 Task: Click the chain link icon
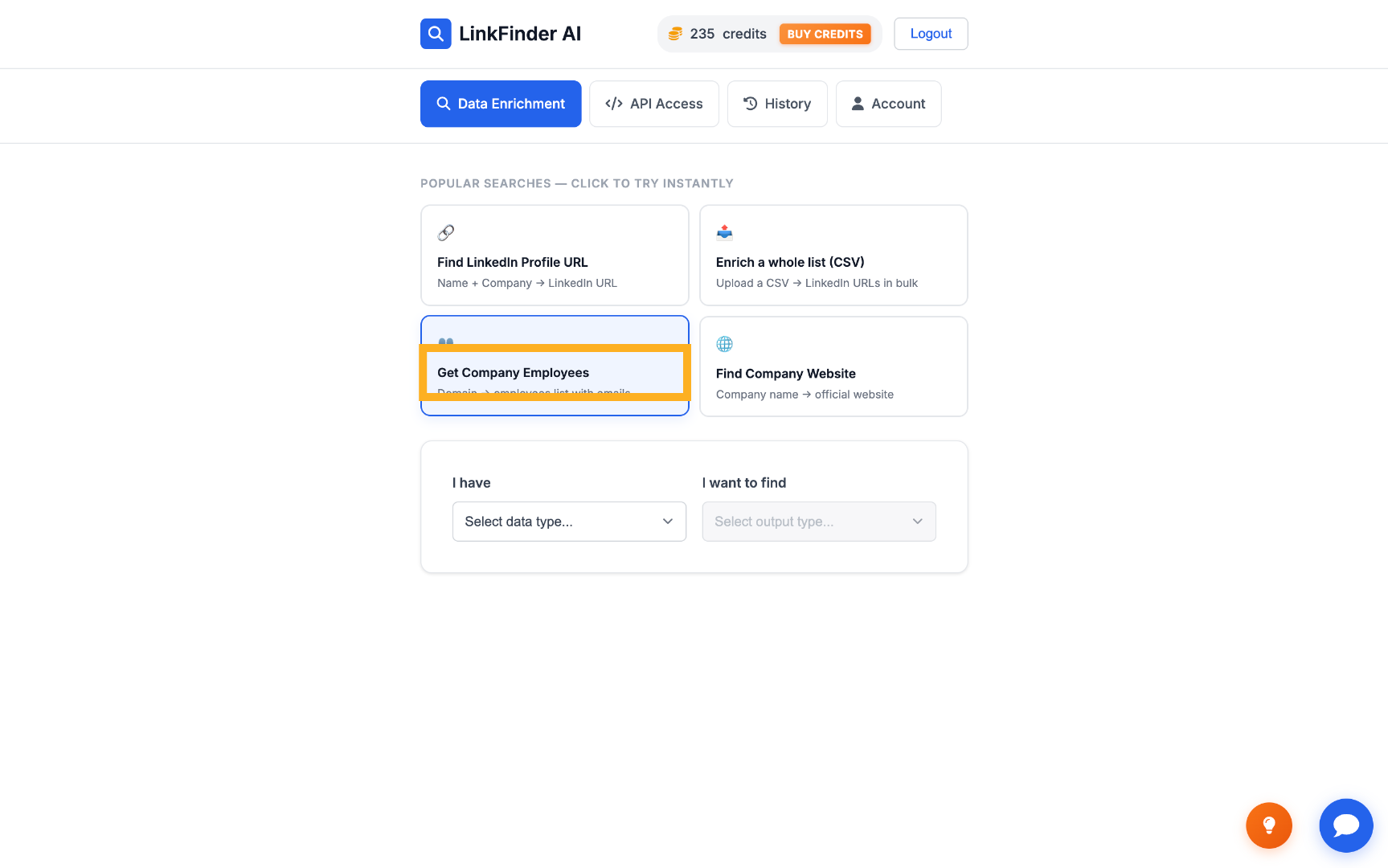(446, 233)
